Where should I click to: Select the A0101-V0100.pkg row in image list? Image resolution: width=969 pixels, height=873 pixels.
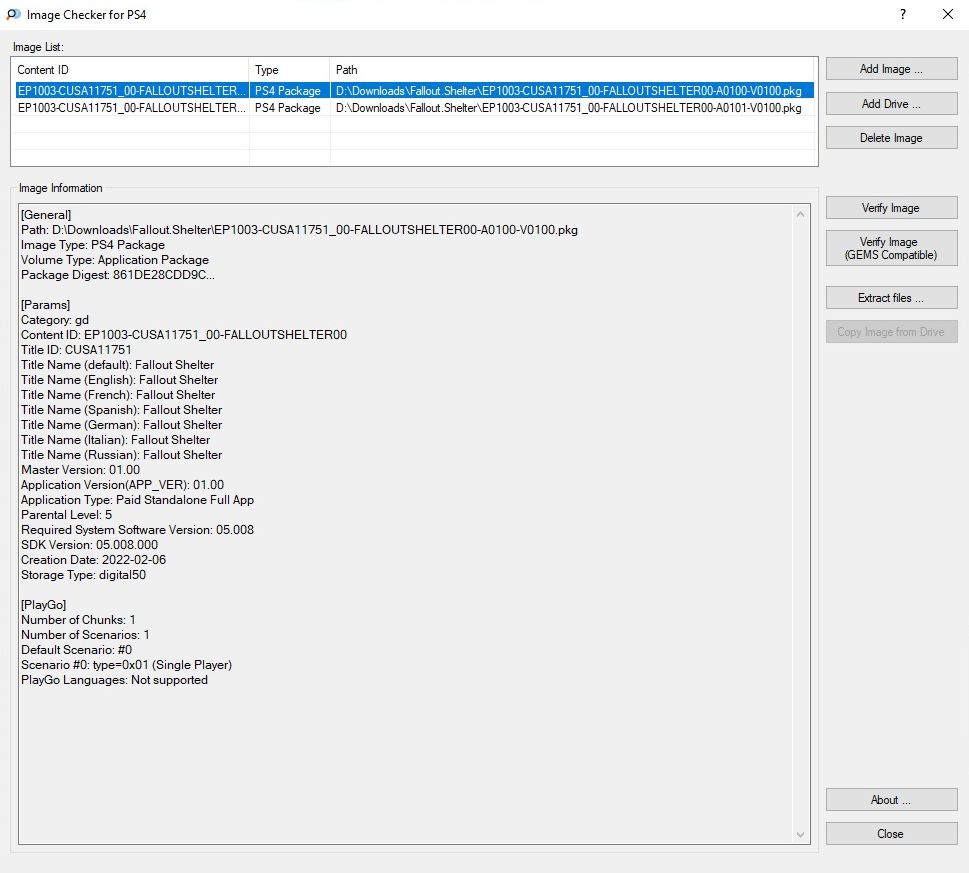click(x=414, y=108)
